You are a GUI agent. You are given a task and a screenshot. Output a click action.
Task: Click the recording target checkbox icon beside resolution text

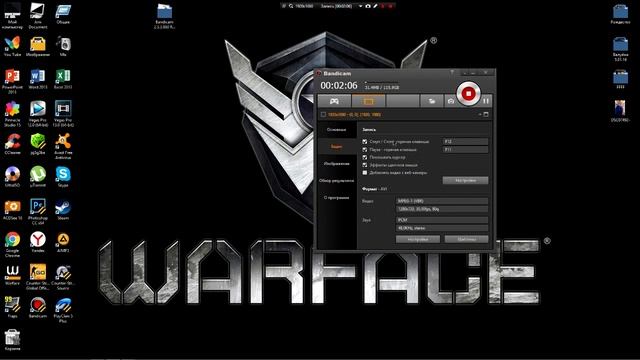323,115
